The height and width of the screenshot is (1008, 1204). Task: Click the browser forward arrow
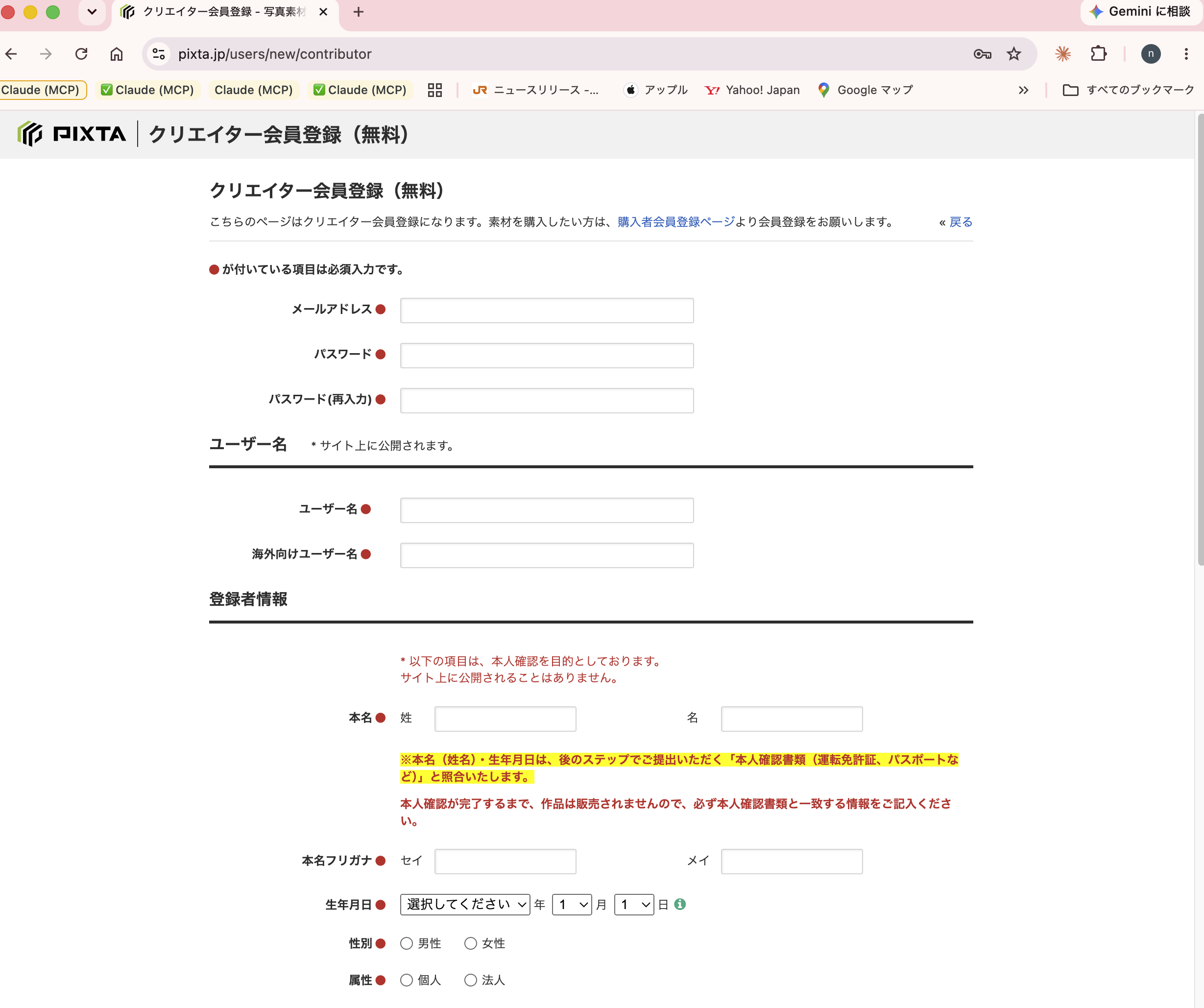tap(46, 54)
